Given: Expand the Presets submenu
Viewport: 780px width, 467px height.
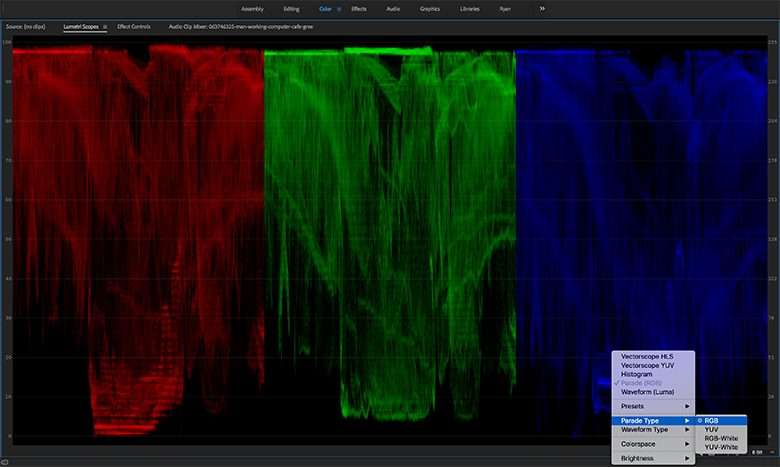Looking at the screenshot, I should pos(653,406).
